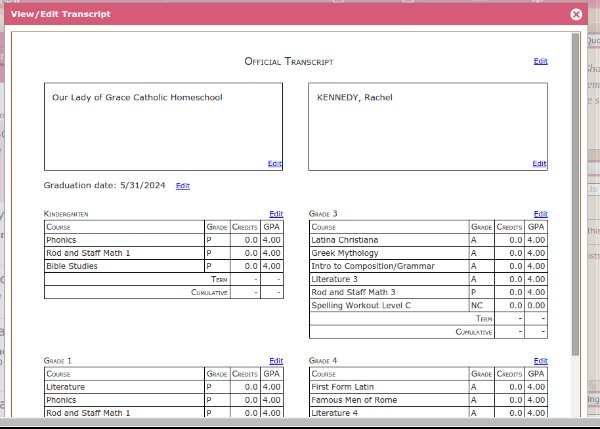Select the Our Lady of Grace Catholic Homeschool text
This screenshot has width=600, height=429.
137,97
